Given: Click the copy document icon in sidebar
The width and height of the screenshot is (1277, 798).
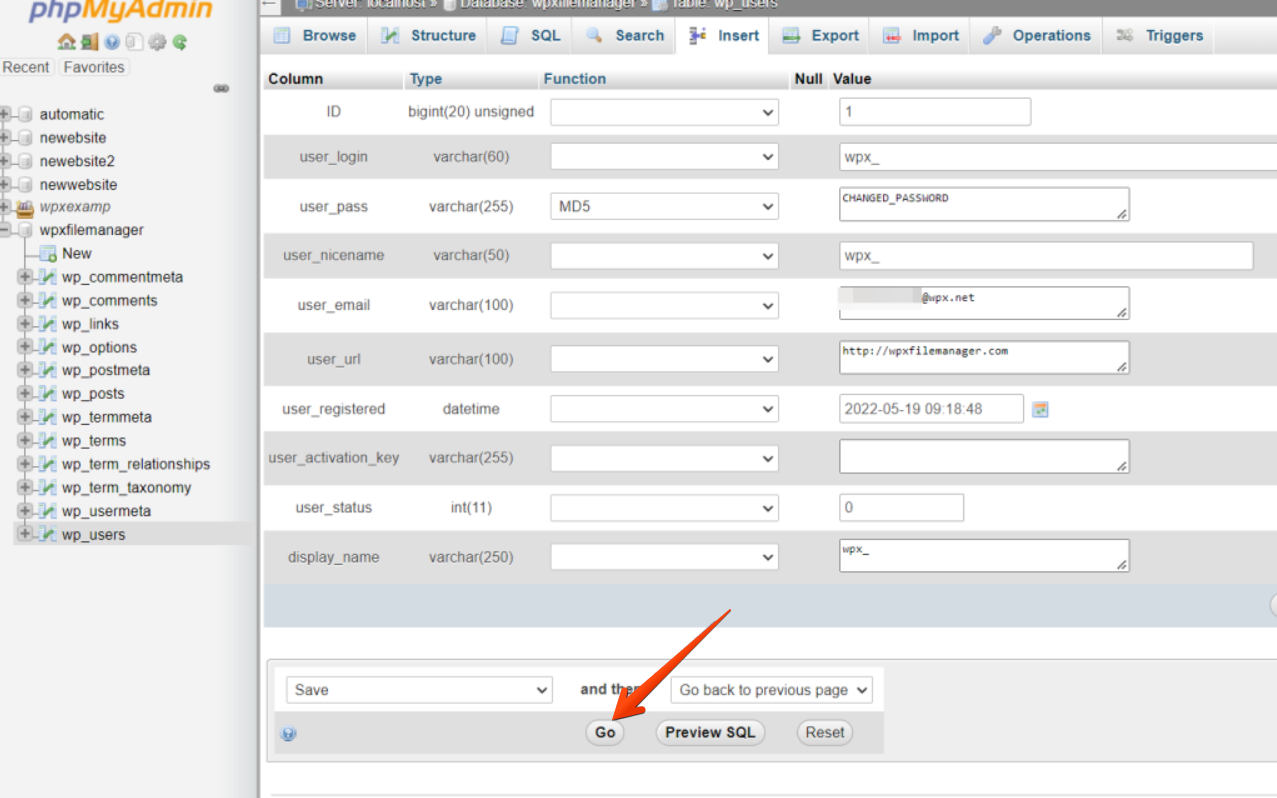Looking at the screenshot, I should [134, 42].
